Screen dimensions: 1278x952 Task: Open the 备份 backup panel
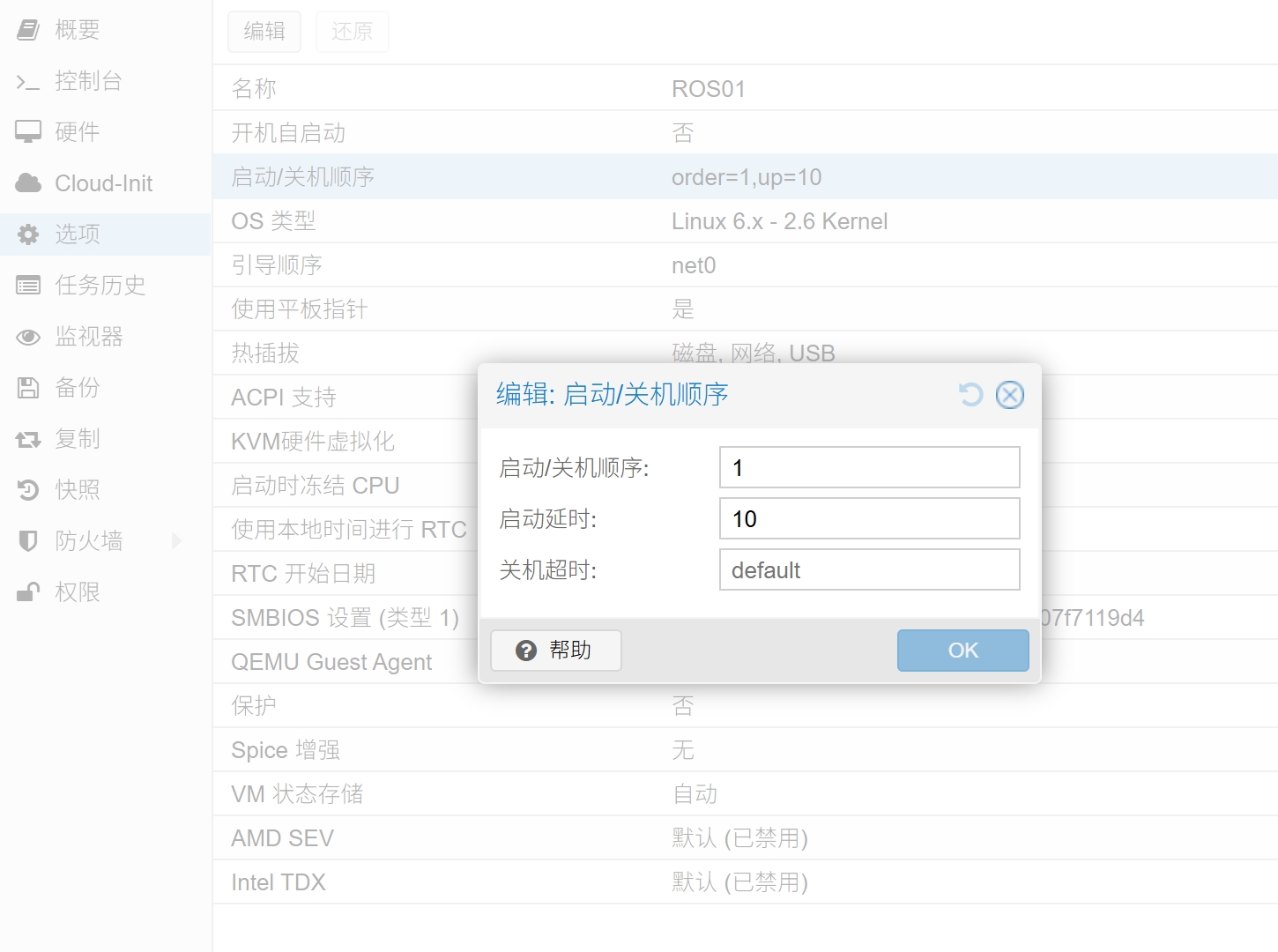pos(78,387)
